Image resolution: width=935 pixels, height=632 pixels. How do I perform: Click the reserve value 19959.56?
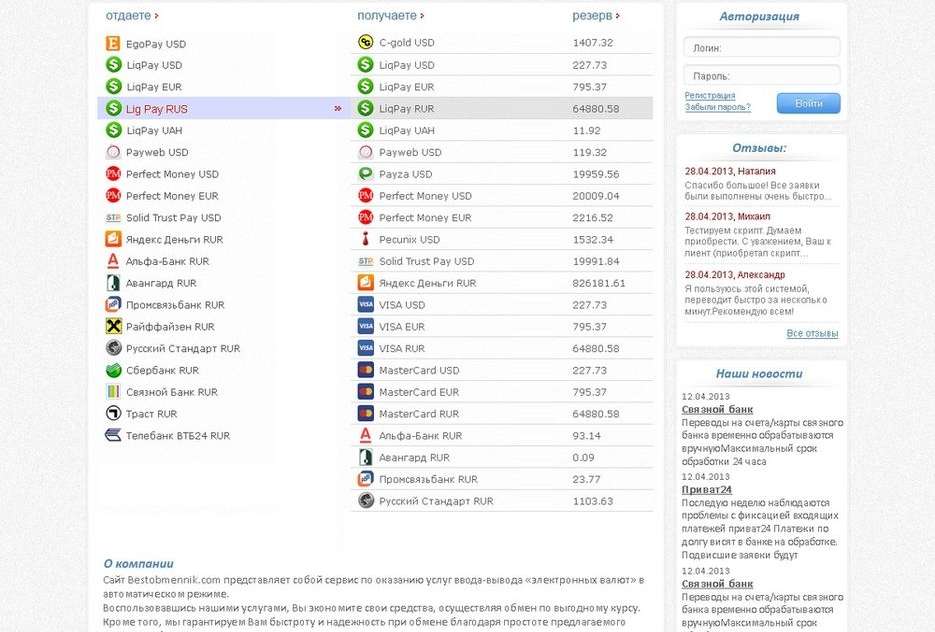(596, 174)
